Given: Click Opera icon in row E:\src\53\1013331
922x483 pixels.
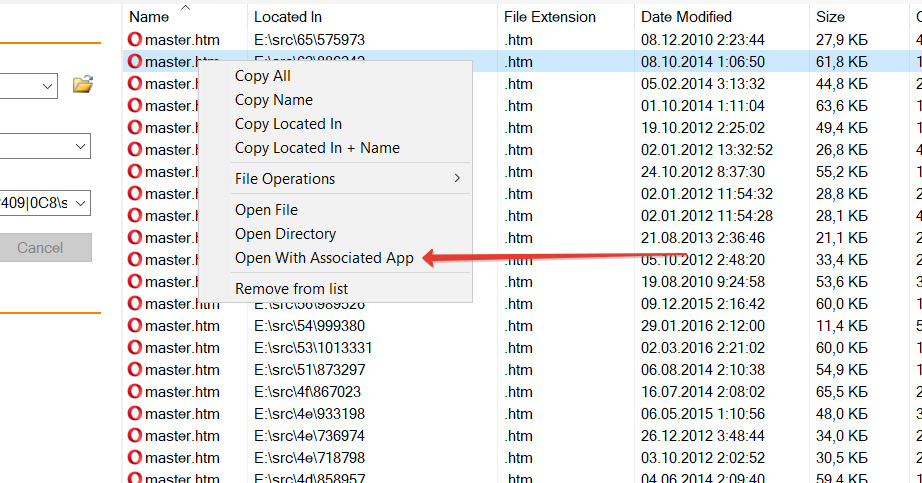Looking at the screenshot, I should coord(135,347).
